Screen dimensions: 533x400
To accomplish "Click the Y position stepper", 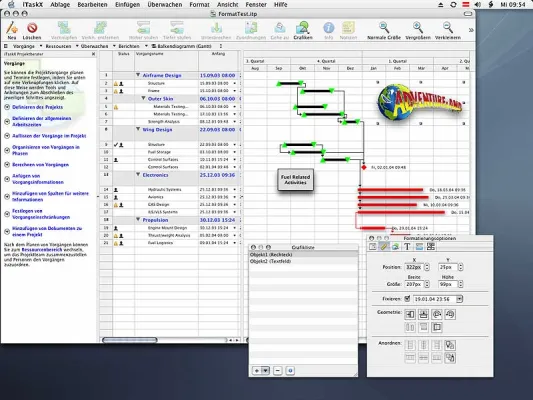I will click(461, 267).
